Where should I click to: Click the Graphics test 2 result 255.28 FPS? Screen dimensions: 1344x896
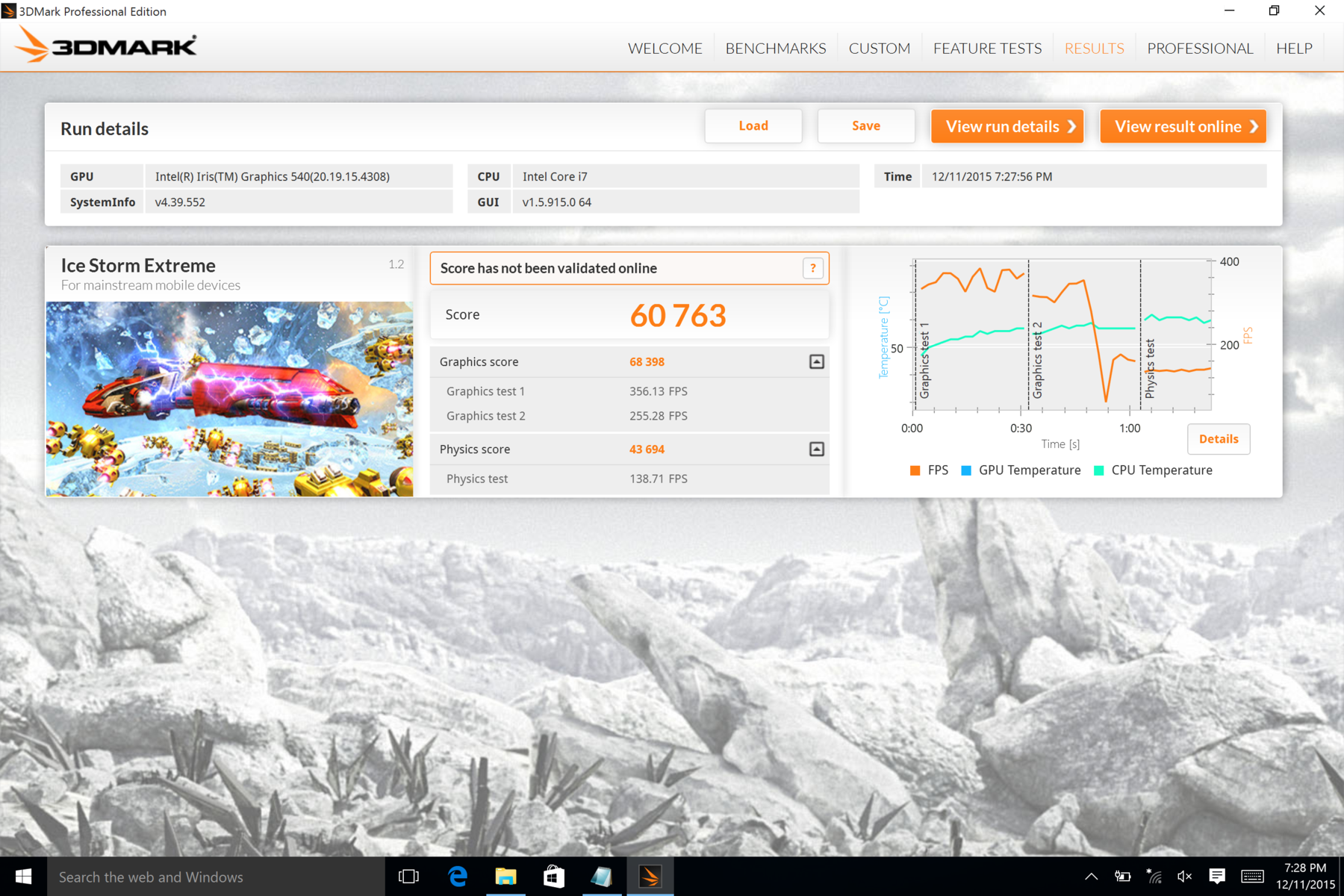[x=659, y=416]
